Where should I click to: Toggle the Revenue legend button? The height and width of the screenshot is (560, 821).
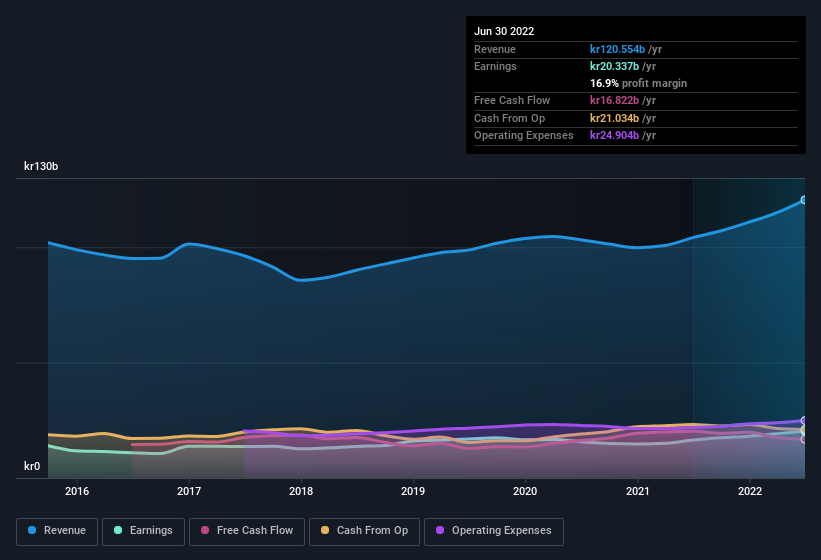(57, 531)
